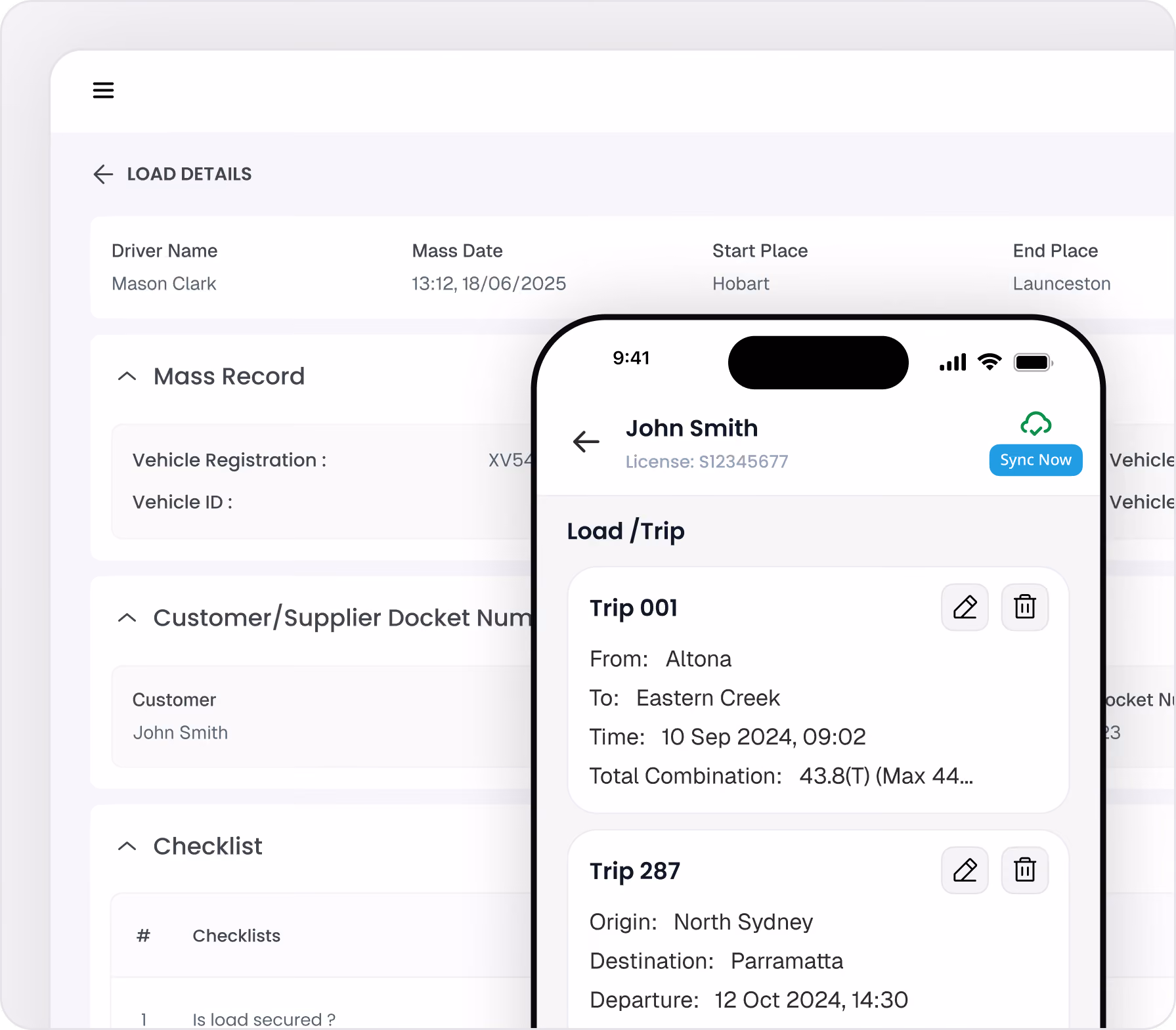
Task: Go back from Load Details page
Action: coord(103,174)
